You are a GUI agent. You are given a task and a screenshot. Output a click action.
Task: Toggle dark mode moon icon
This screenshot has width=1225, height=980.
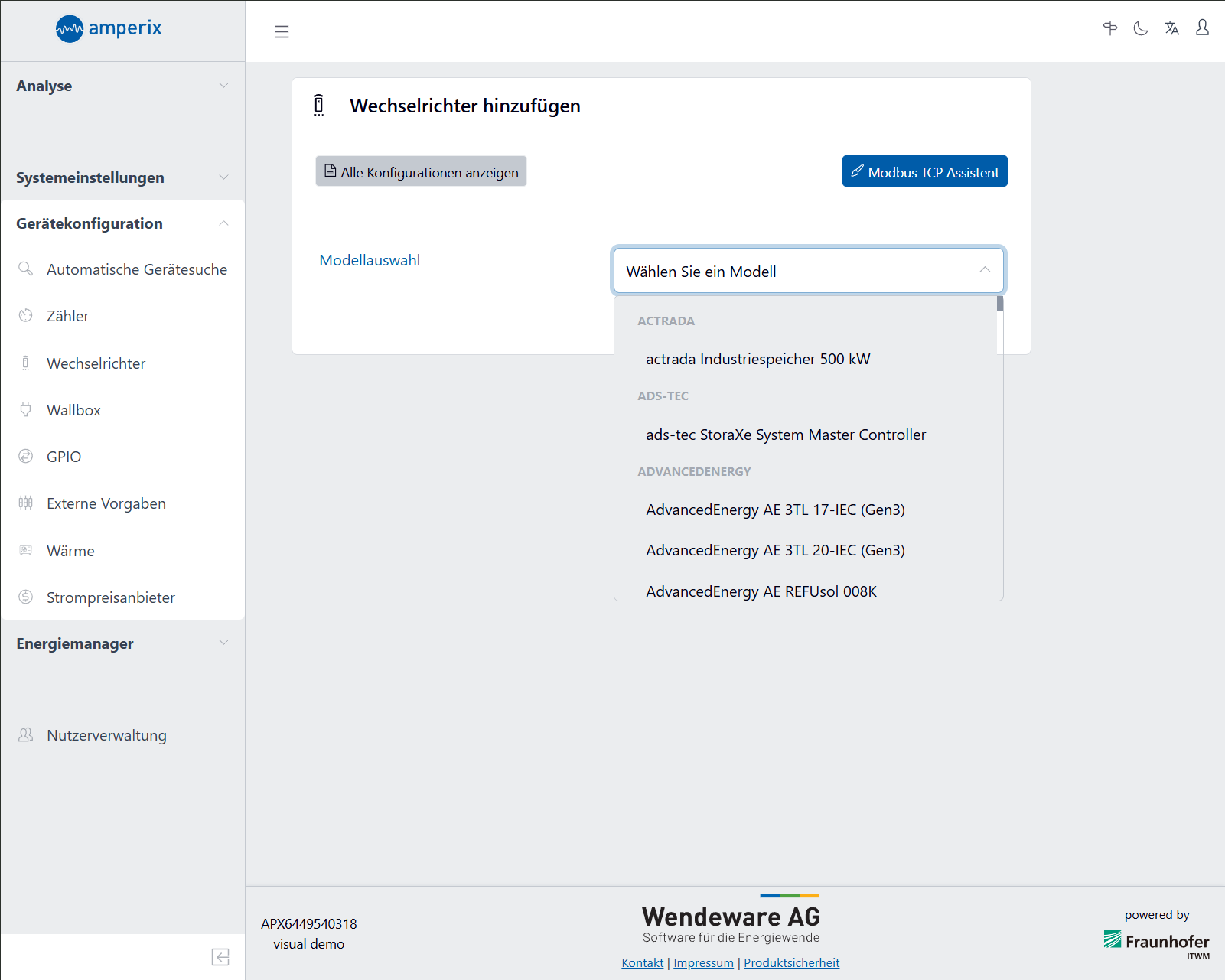coord(1141,28)
